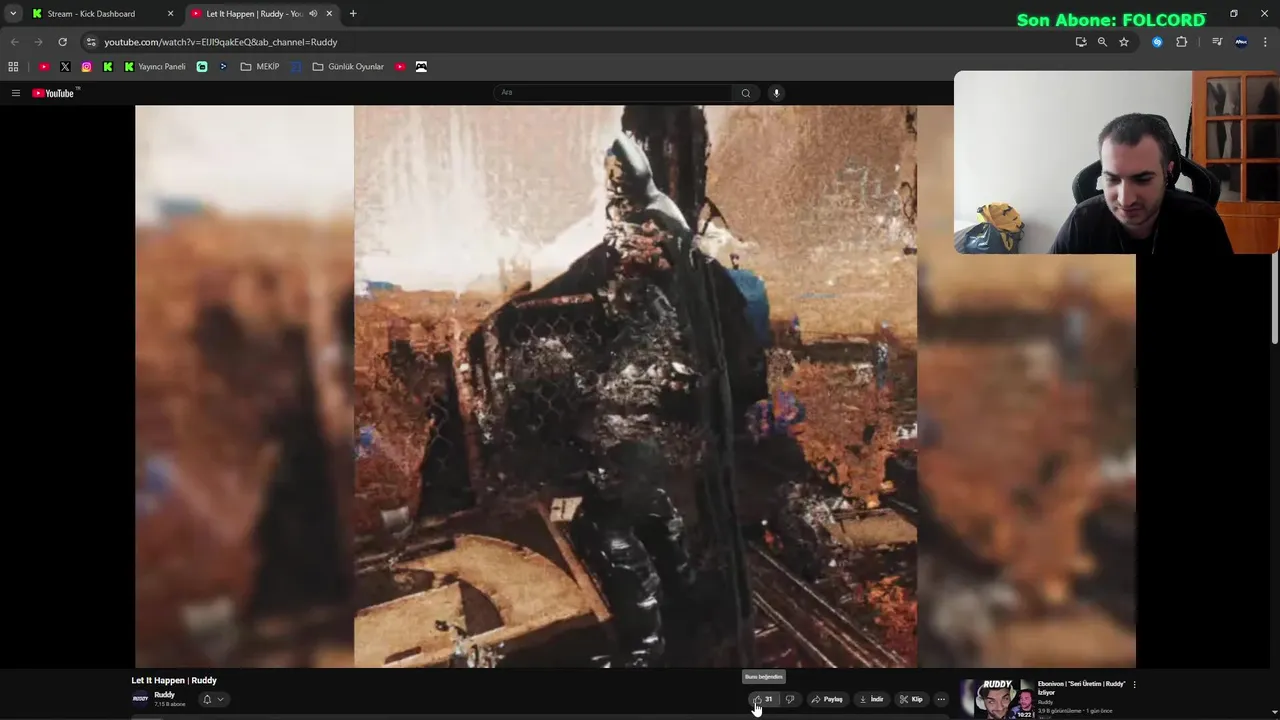Open the Shazam extension icon
The width and height of the screenshot is (1280, 720).
1157,42
